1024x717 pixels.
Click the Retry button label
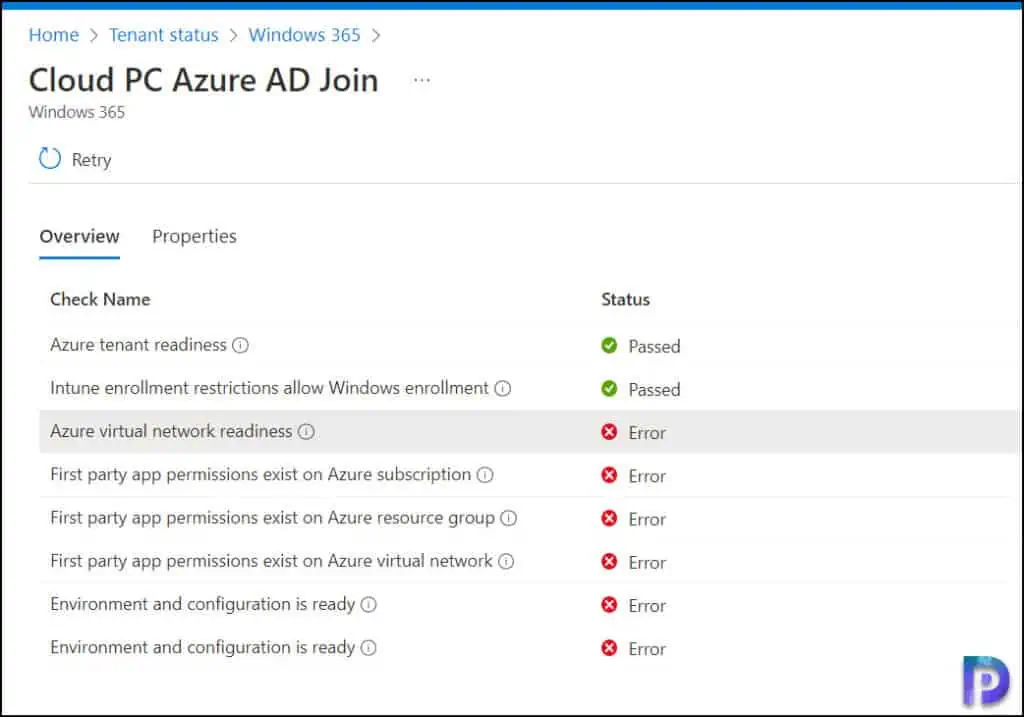pos(91,160)
